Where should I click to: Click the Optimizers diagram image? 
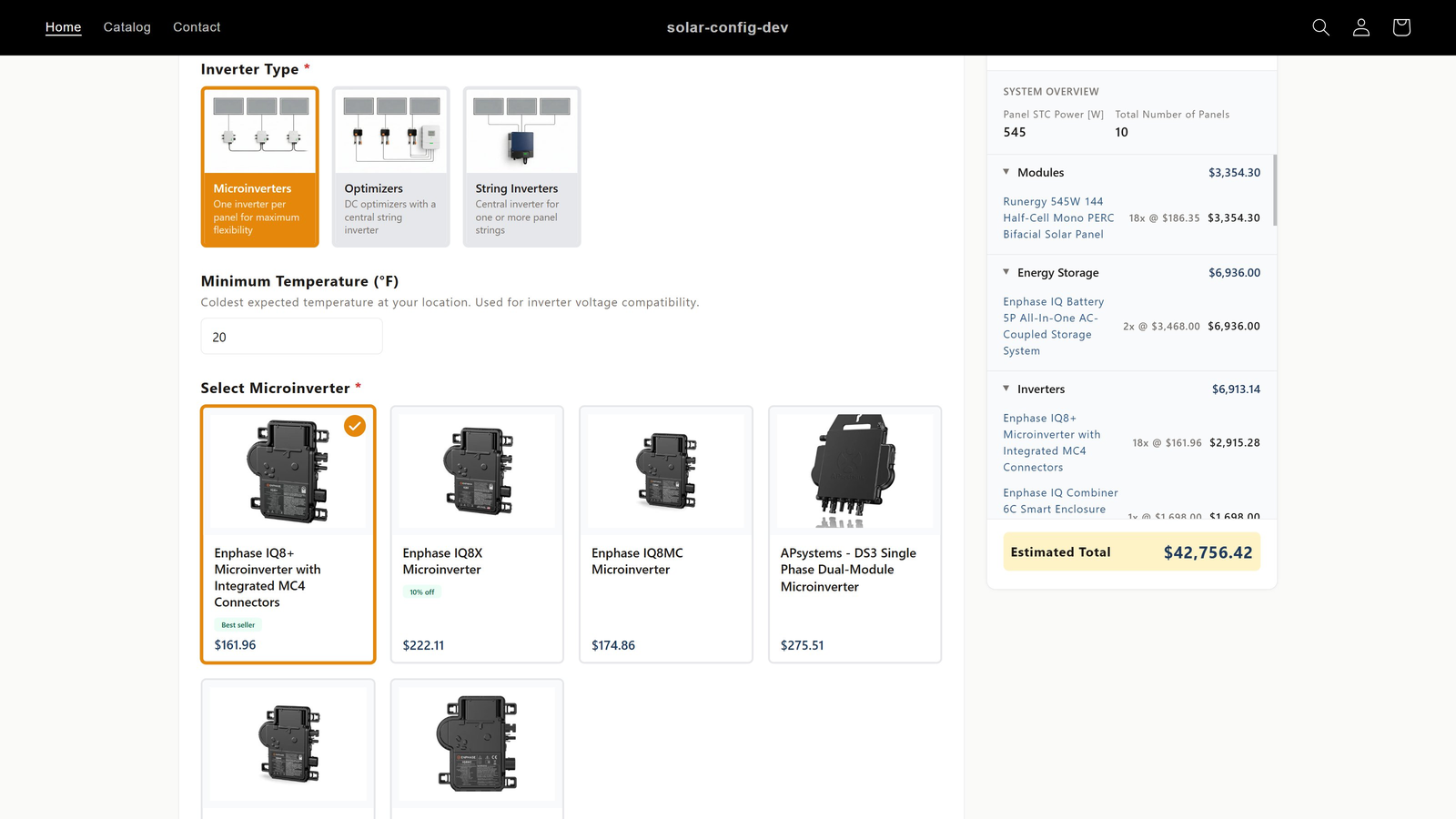391,131
